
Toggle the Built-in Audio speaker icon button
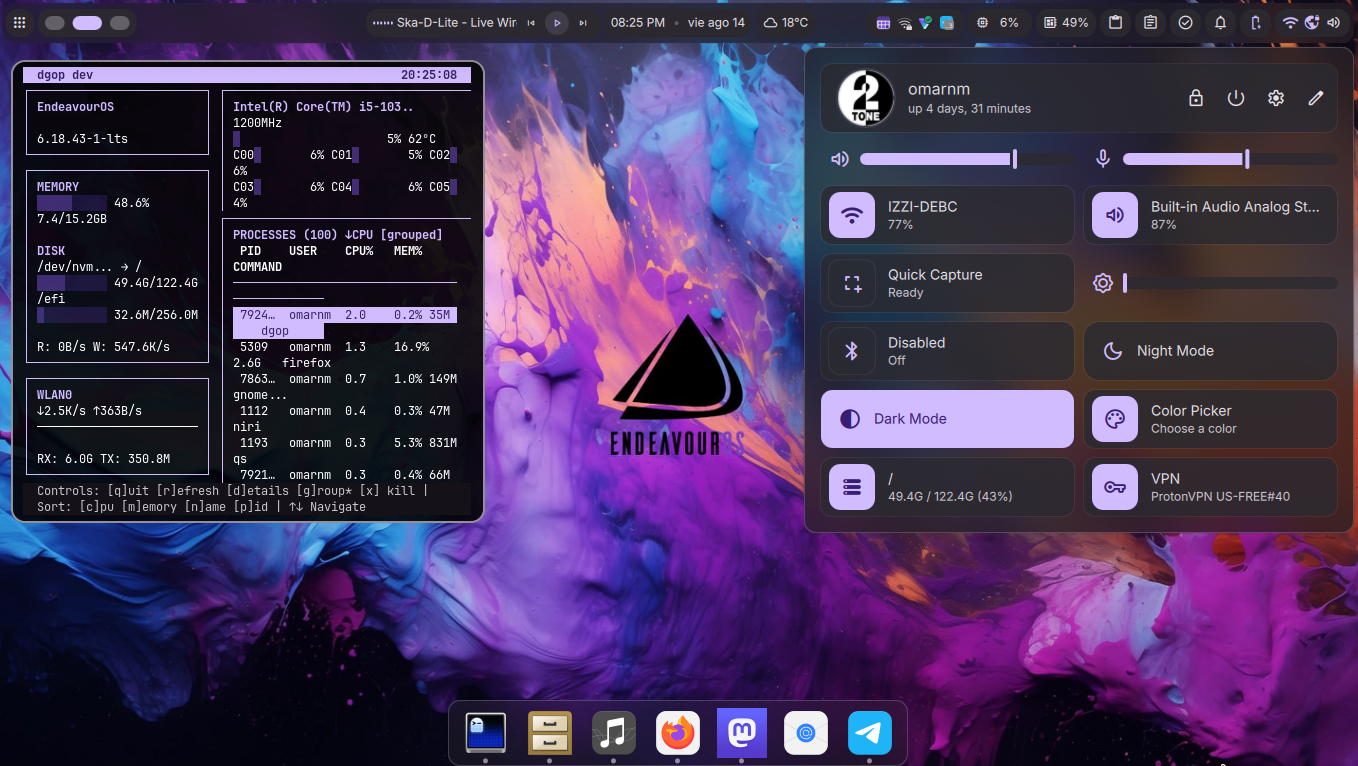[x=1115, y=215]
